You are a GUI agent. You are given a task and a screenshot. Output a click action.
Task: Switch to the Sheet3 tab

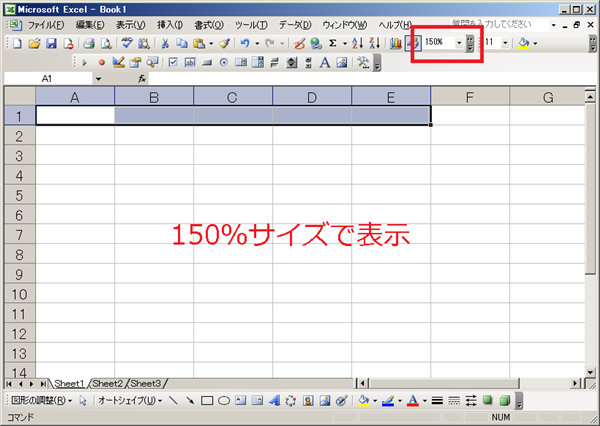coord(146,383)
